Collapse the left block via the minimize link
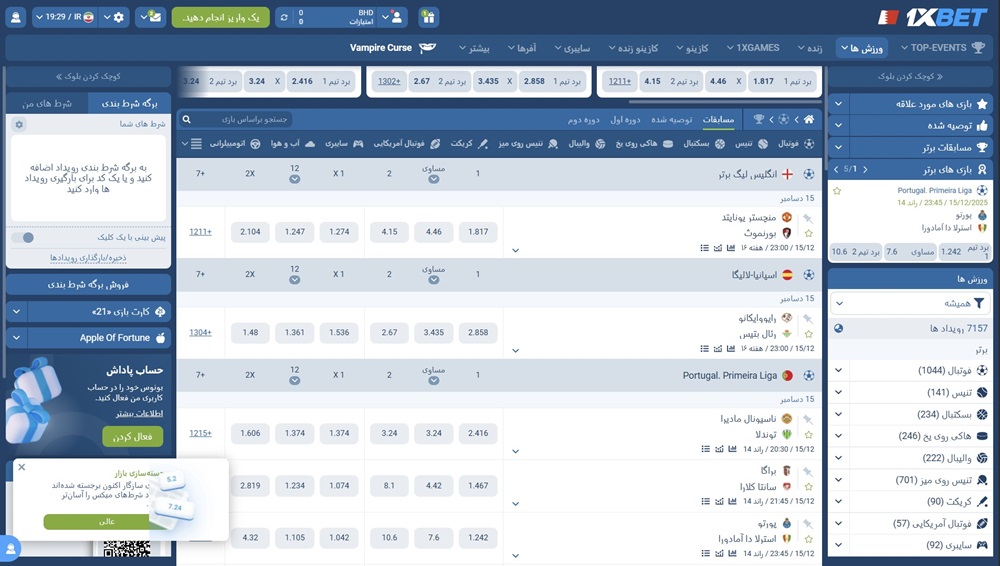The image size is (1000, 566). [88, 77]
